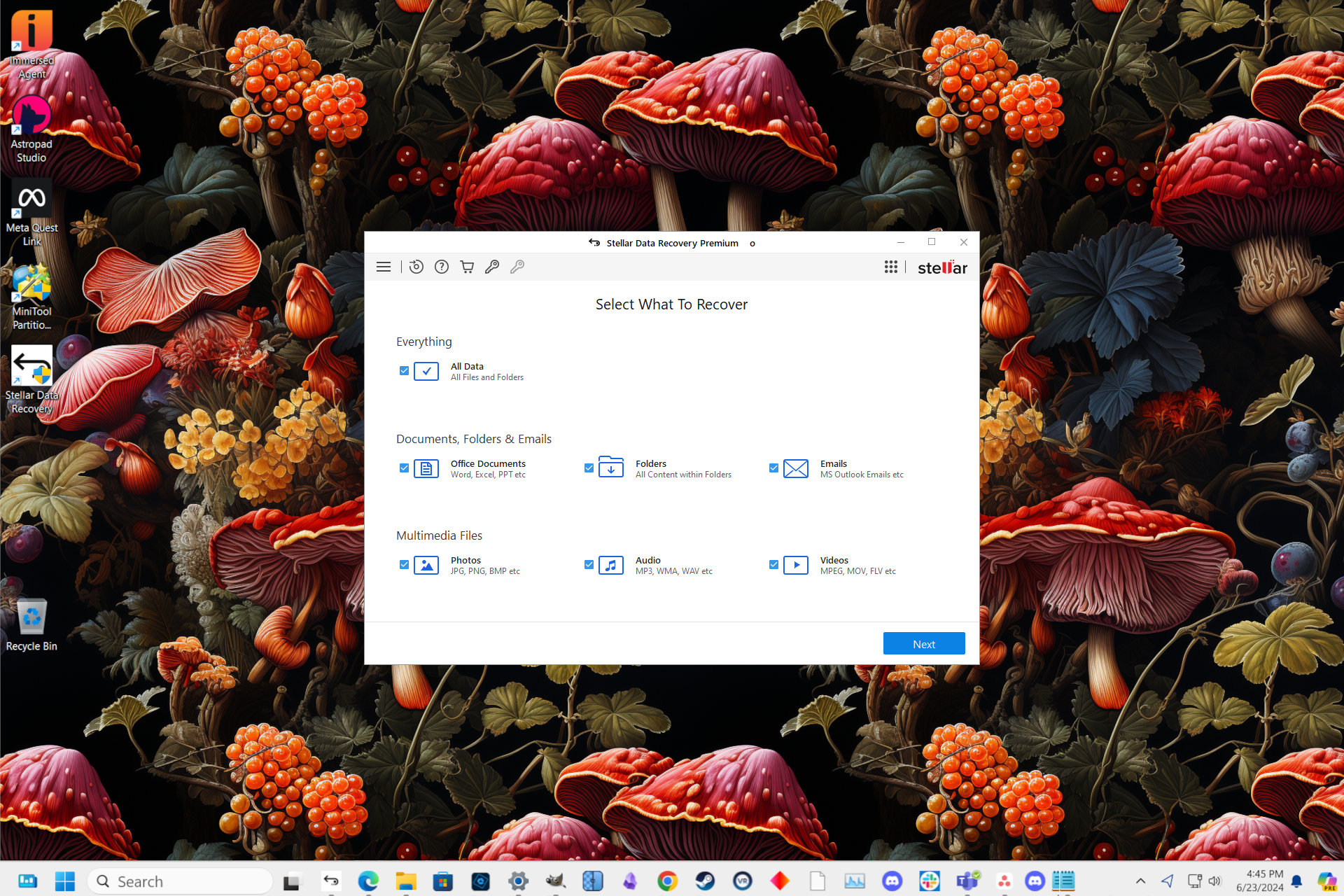Screen dimensions: 1344x896
Task: Open the Stellar Data Recovery desktop shortcut
Action: pos(31,380)
